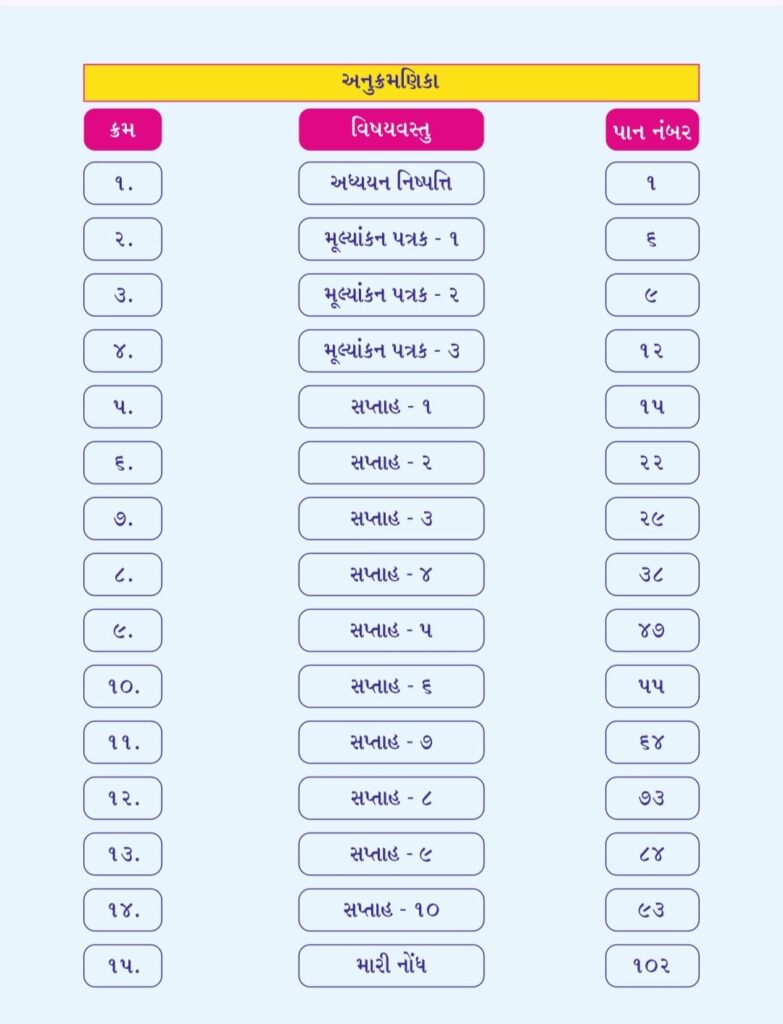
Task: Open the સપ્તાહ - ૧ chapter
Action: (391, 407)
